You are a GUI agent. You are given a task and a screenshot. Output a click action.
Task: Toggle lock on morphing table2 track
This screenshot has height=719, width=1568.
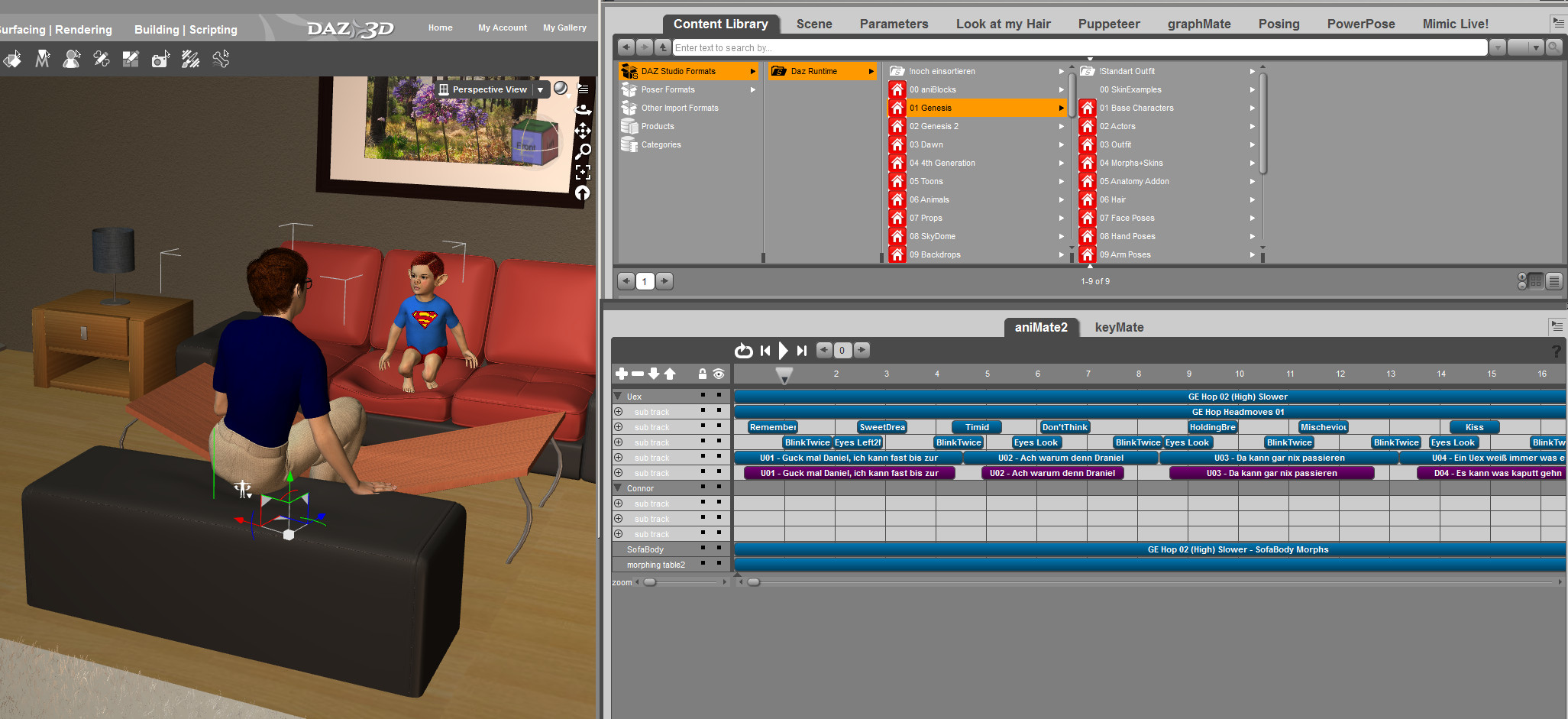(x=703, y=563)
